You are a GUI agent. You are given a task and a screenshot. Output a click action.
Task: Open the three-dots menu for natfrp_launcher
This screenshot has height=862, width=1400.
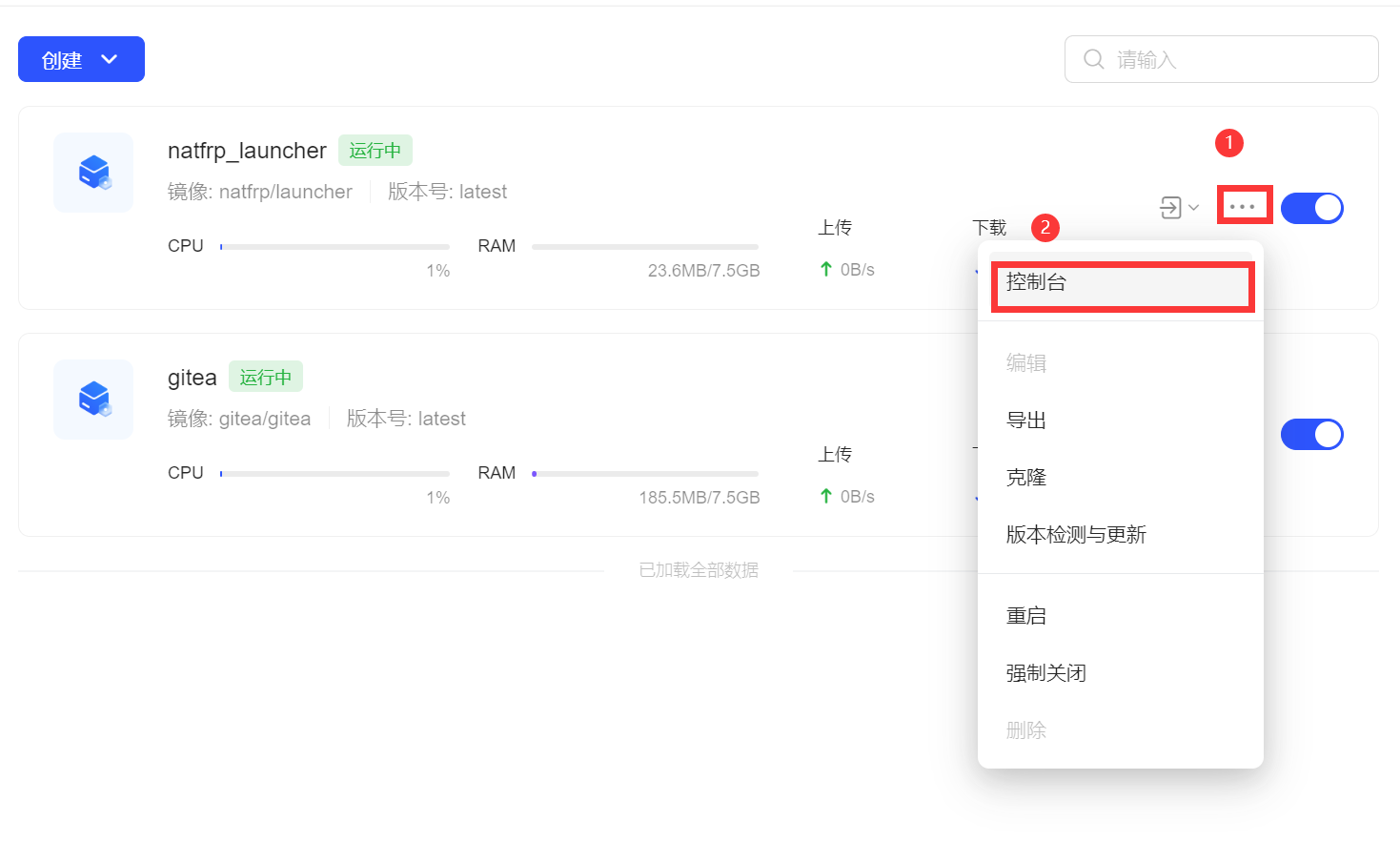tap(1243, 207)
